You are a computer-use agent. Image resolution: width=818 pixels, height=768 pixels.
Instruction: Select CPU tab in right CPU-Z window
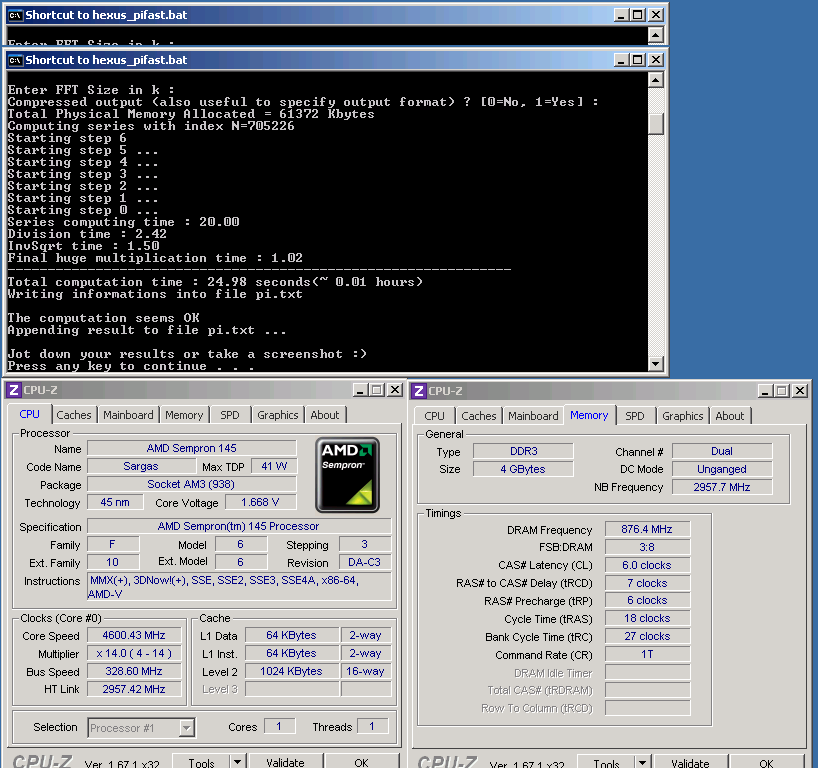(435, 416)
